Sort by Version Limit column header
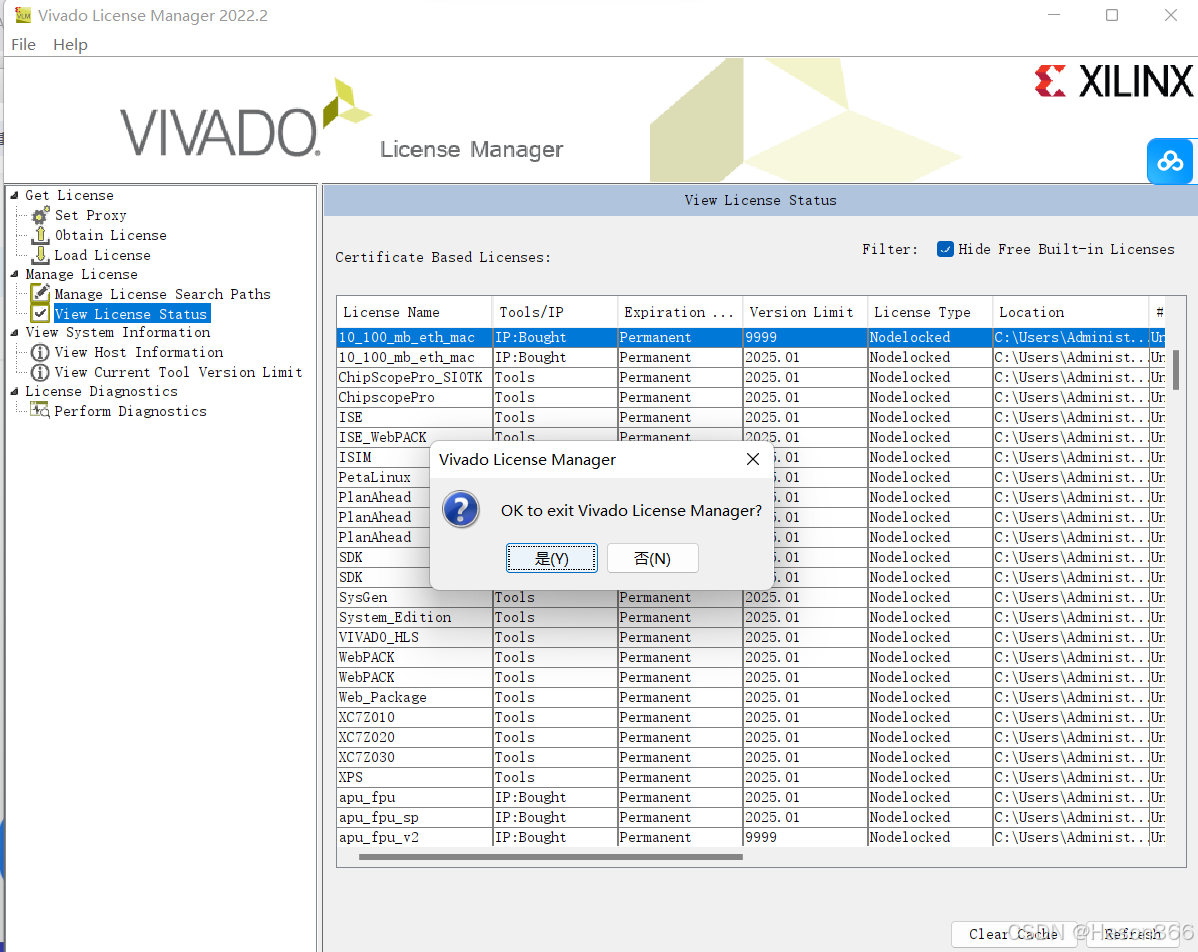The width and height of the screenshot is (1198, 952). coord(805,312)
